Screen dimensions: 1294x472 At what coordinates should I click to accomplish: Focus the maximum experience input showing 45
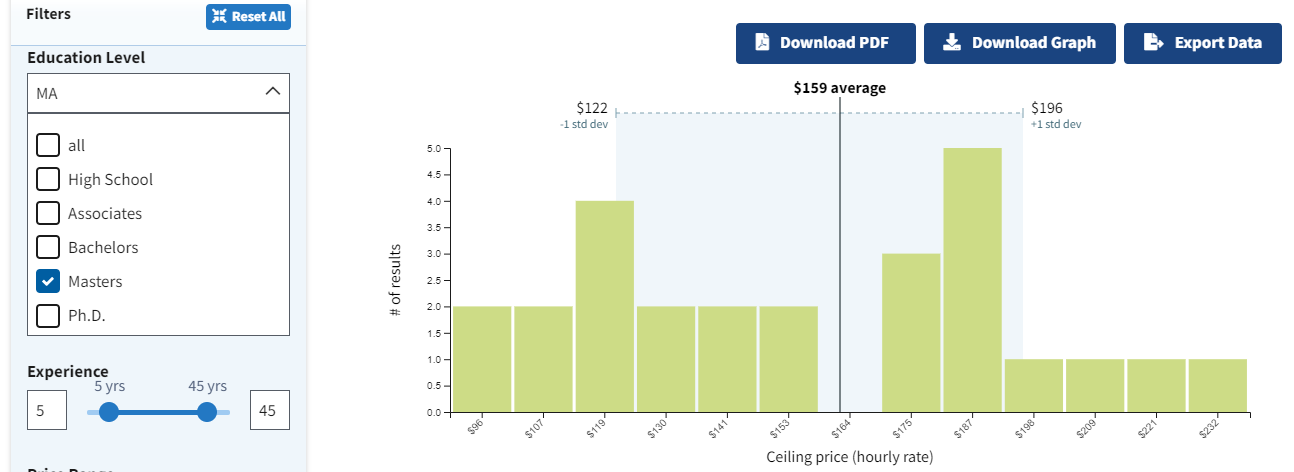269,410
